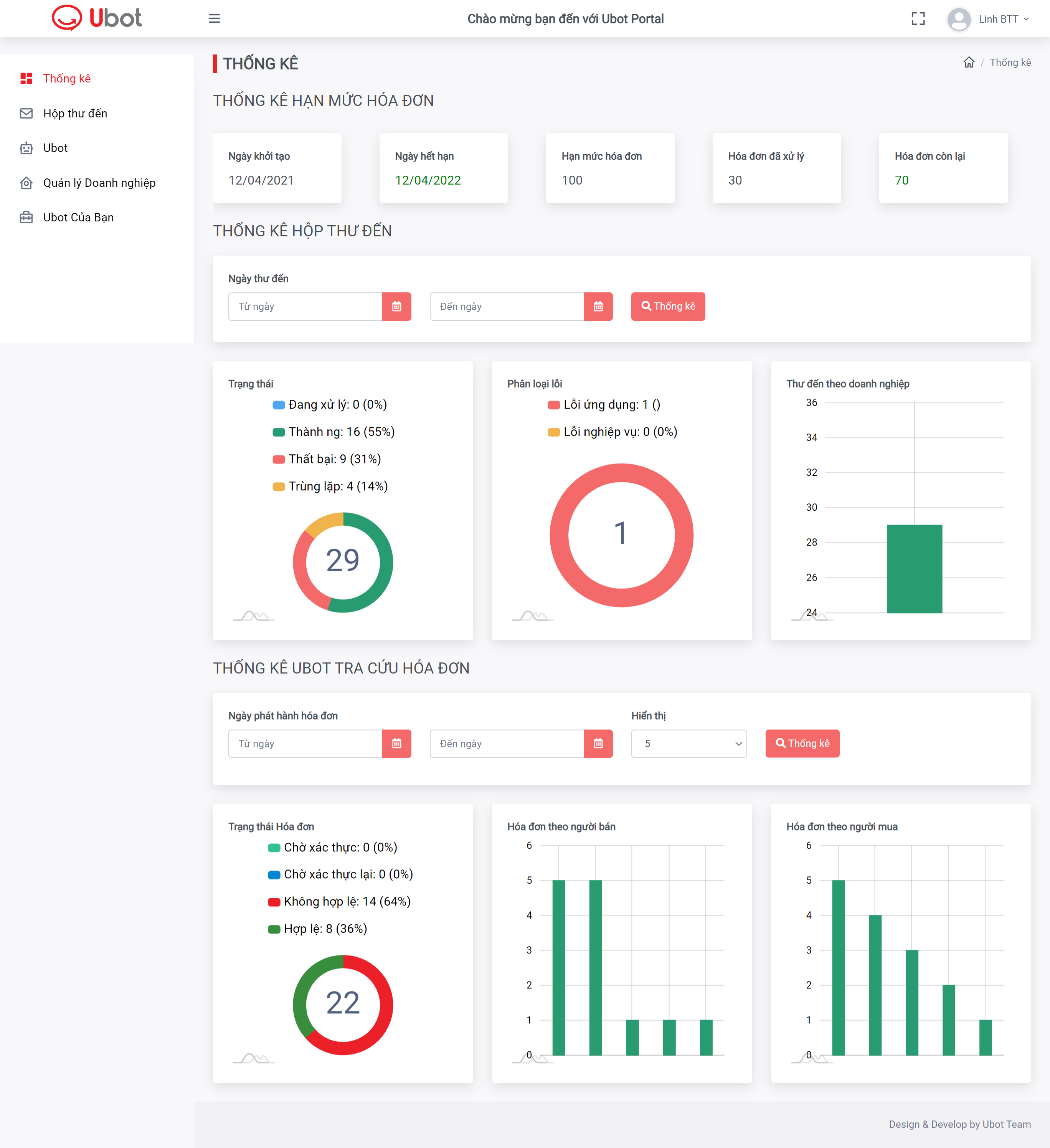Click the user avatar icon

point(959,19)
